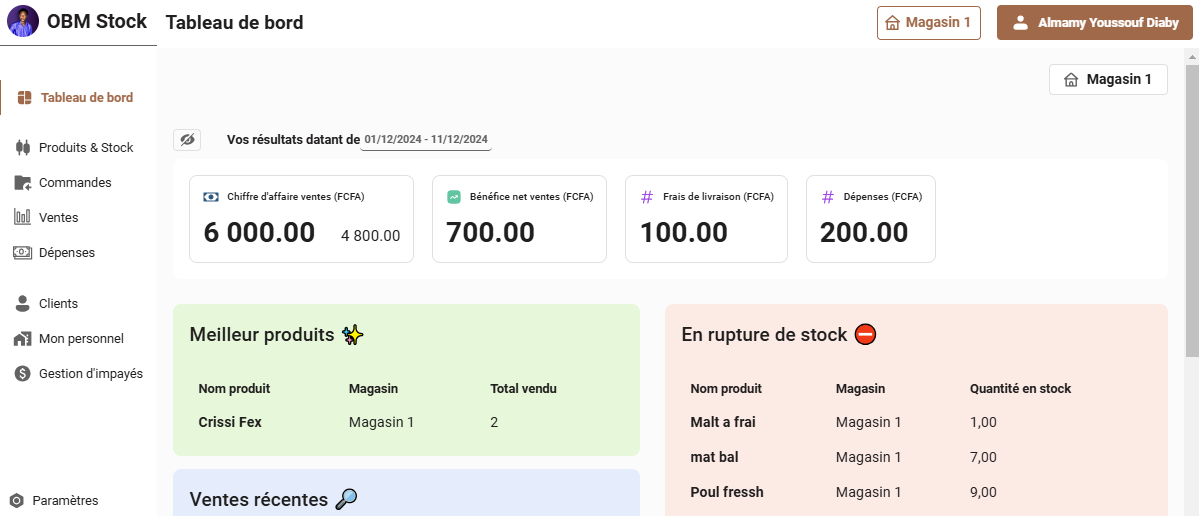Select the Ventes bar chart icon
Viewport: 1199px width, 516px height.
[x=22, y=217]
